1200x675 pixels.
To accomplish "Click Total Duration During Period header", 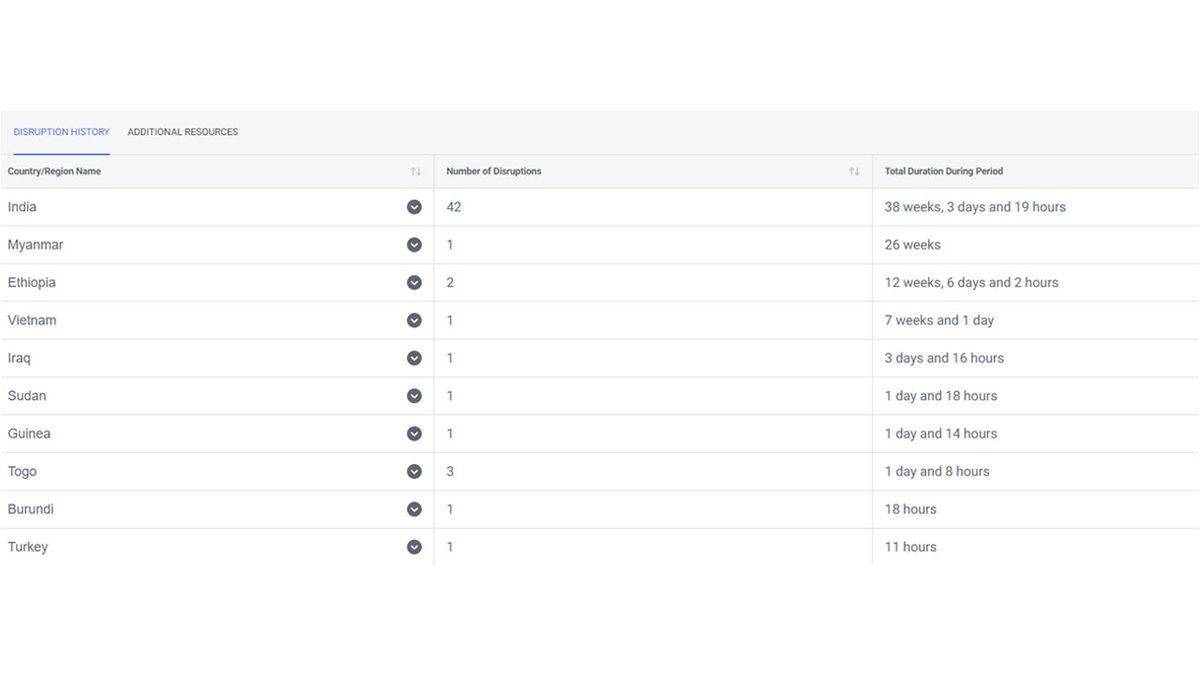I will pos(943,172).
